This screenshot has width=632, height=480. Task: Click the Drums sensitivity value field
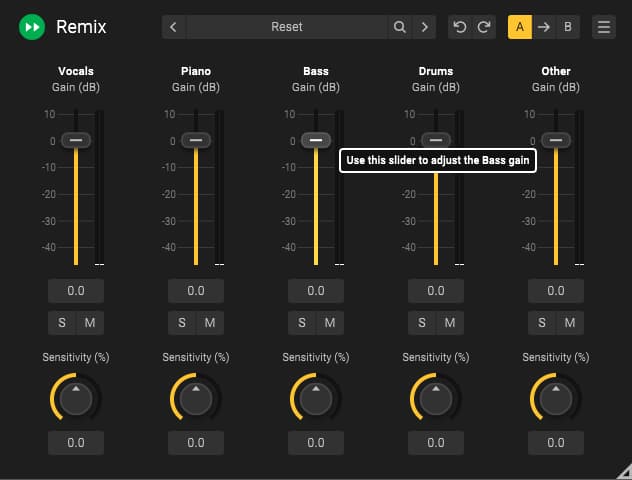coord(436,443)
